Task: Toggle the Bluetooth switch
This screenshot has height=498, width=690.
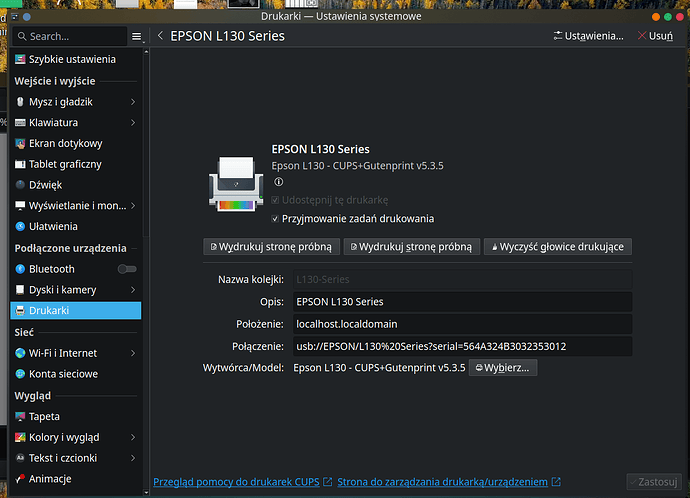Action: (127, 269)
